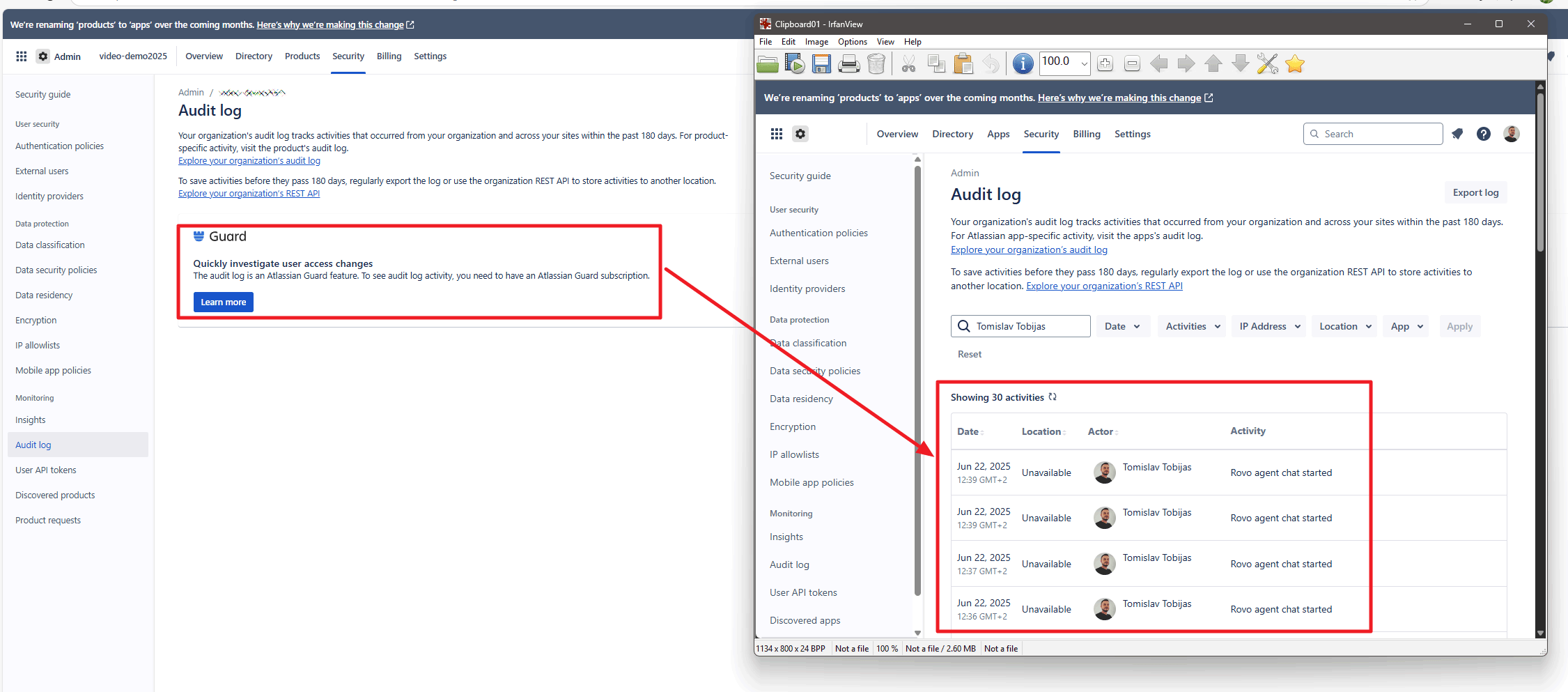1568x692 pixels.
Task: Open a file using the folder icon
Action: (x=768, y=63)
